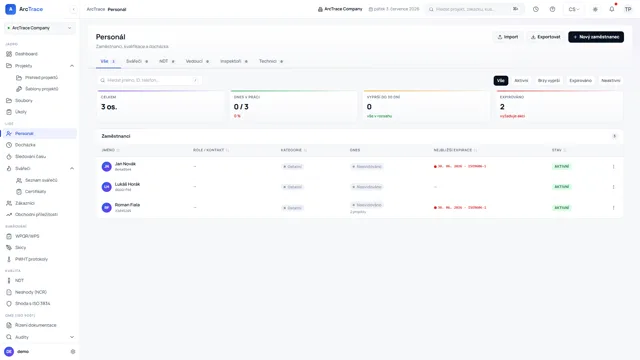Image resolution: width=640 pixels, height=360 pixels.
Task: Click the employee search field
Action: 149,80
